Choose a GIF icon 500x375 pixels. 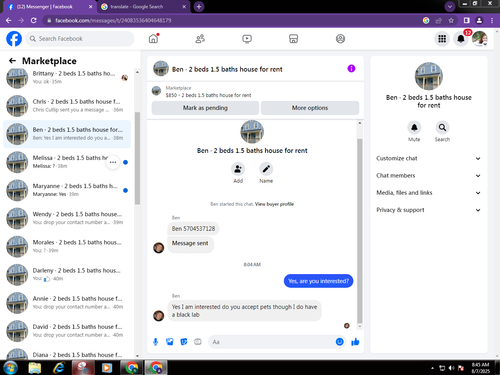point(198,342)
